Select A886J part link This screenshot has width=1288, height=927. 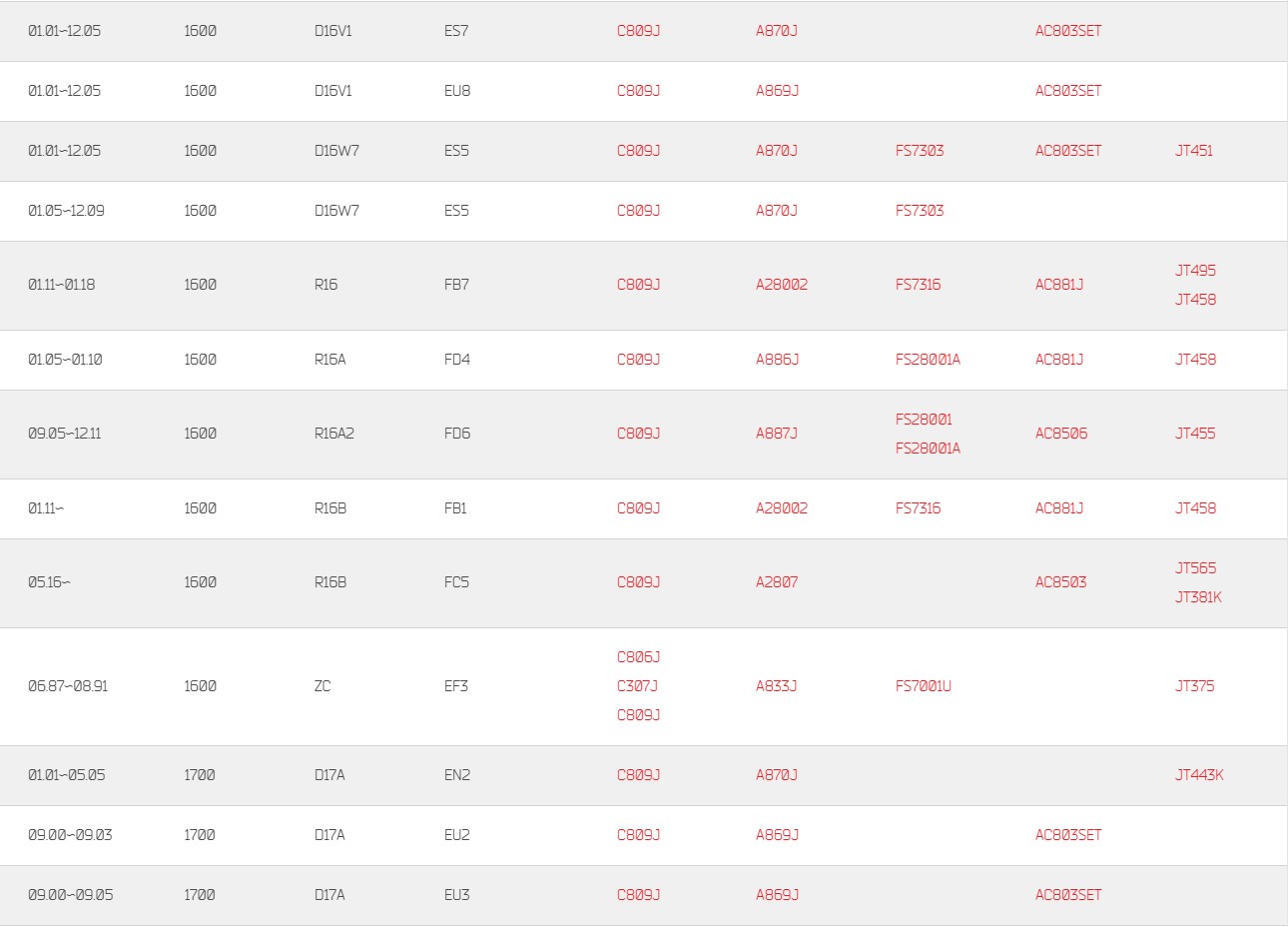click(x=777, y=360)
